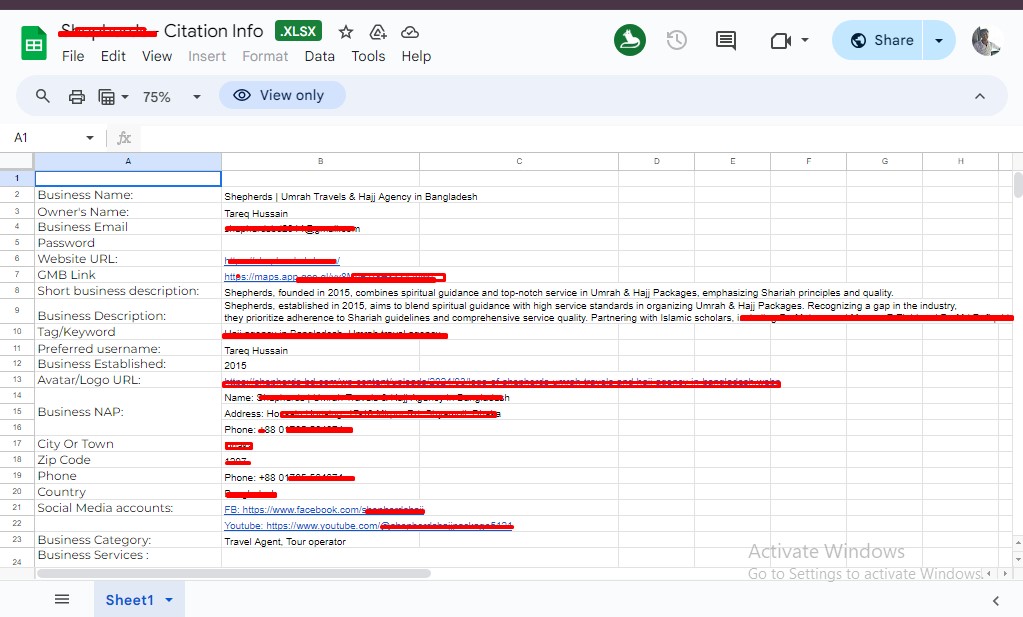This screenshot has height=617, width=1023.
Task: Click the Google Sheets home icon
Action: [34, 43]
